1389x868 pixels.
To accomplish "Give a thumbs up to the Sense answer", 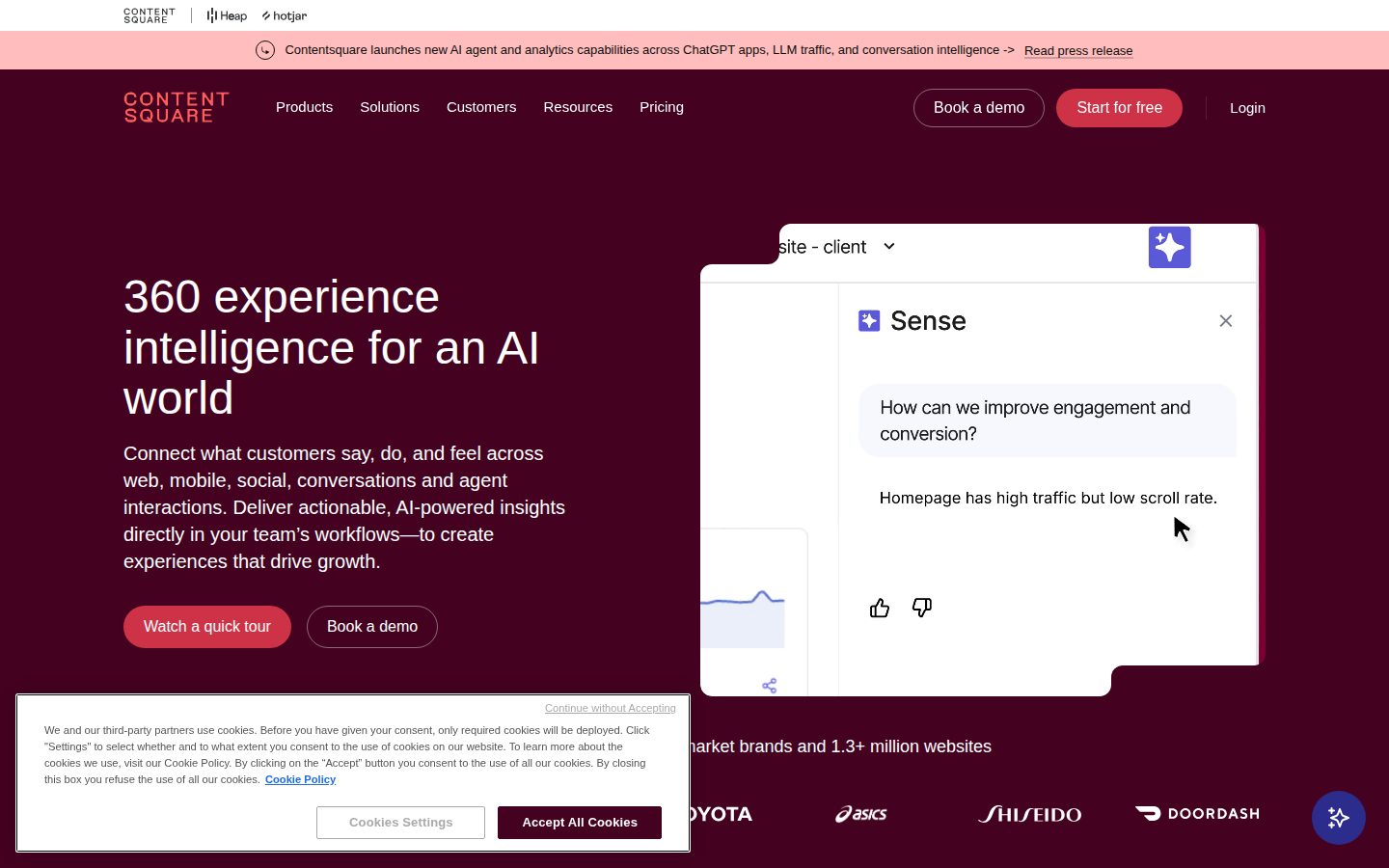I will tap(880, 608).
